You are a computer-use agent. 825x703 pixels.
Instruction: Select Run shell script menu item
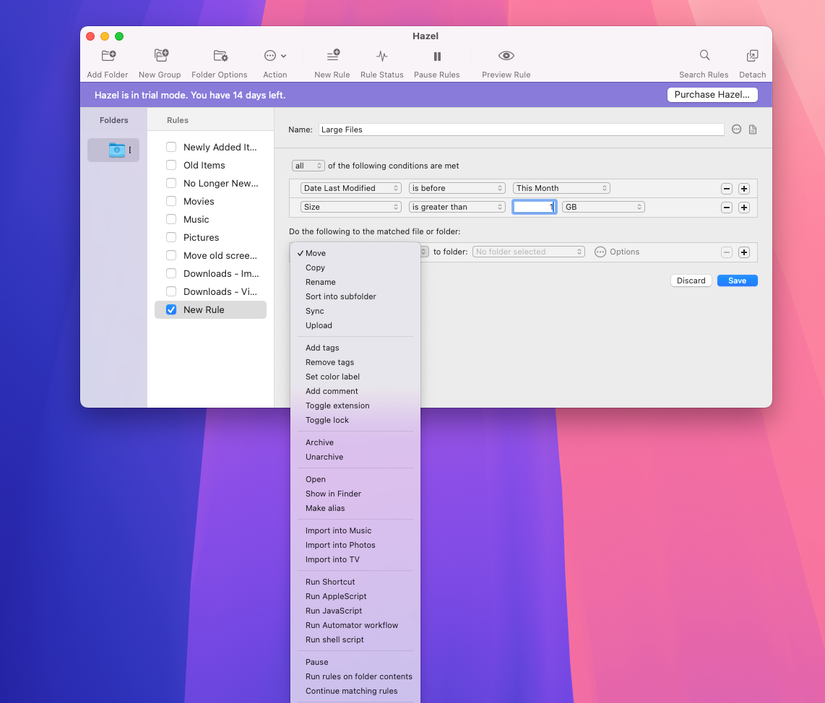334,640
